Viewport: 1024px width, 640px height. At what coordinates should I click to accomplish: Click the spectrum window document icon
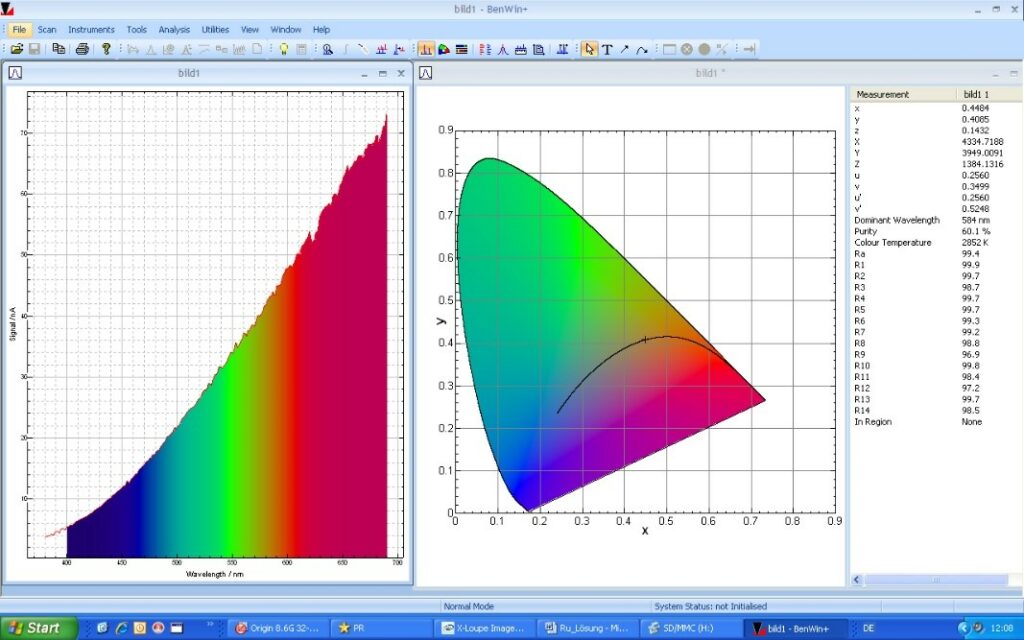pyautogui.click(x=15, y=73)
